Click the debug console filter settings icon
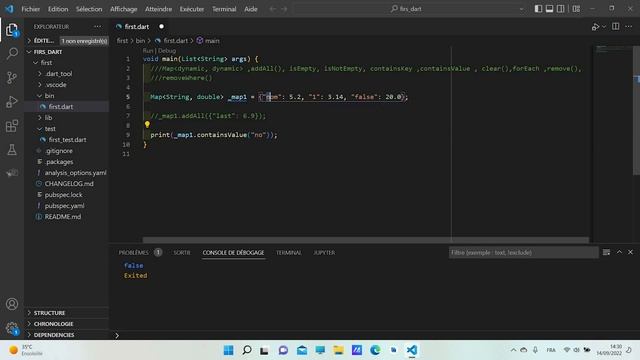The image size is (640, 360). pyautogui.click(x=606, y=252)
